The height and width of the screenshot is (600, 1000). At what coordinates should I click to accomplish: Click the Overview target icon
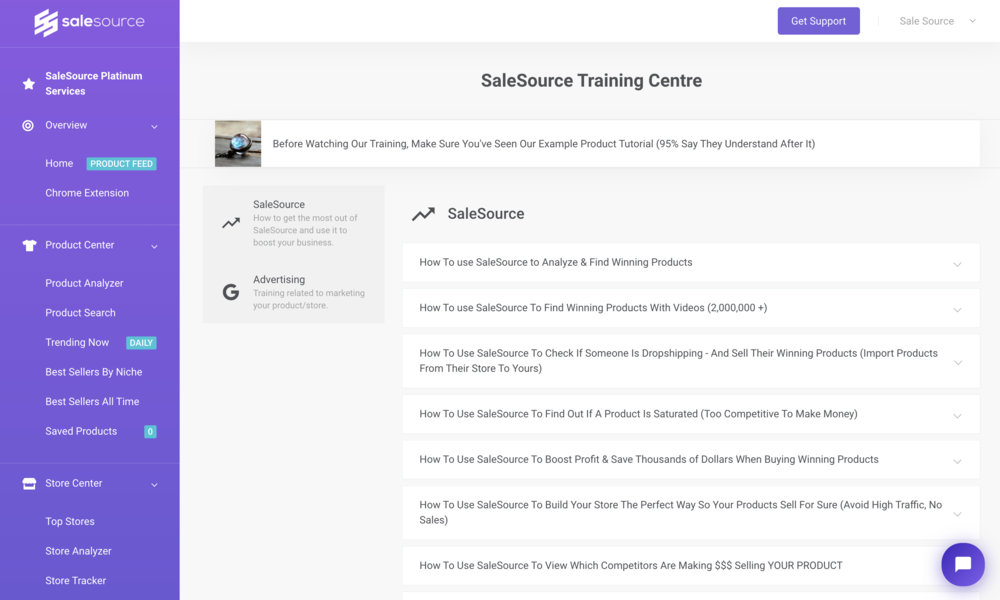point(28,126)
